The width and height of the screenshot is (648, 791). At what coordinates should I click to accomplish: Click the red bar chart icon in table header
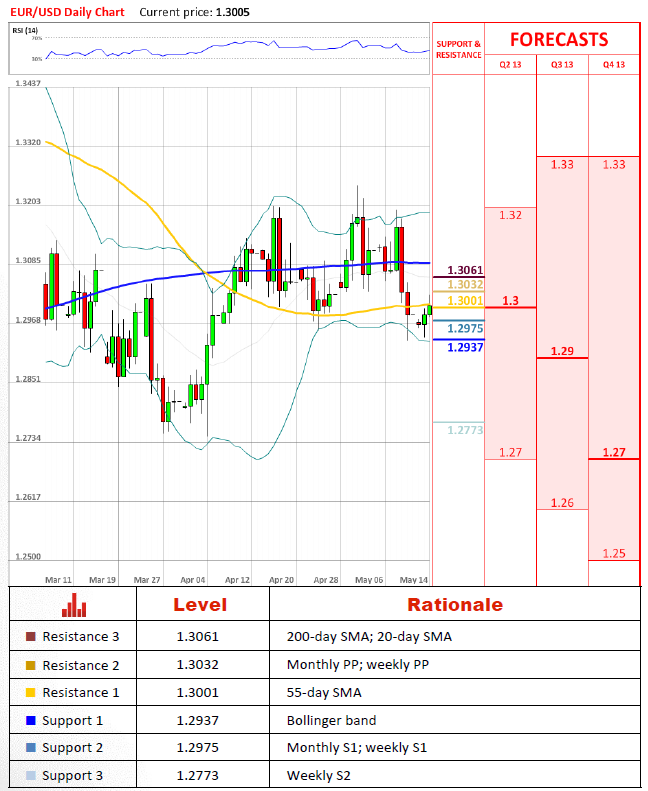[x=74, y=605]
